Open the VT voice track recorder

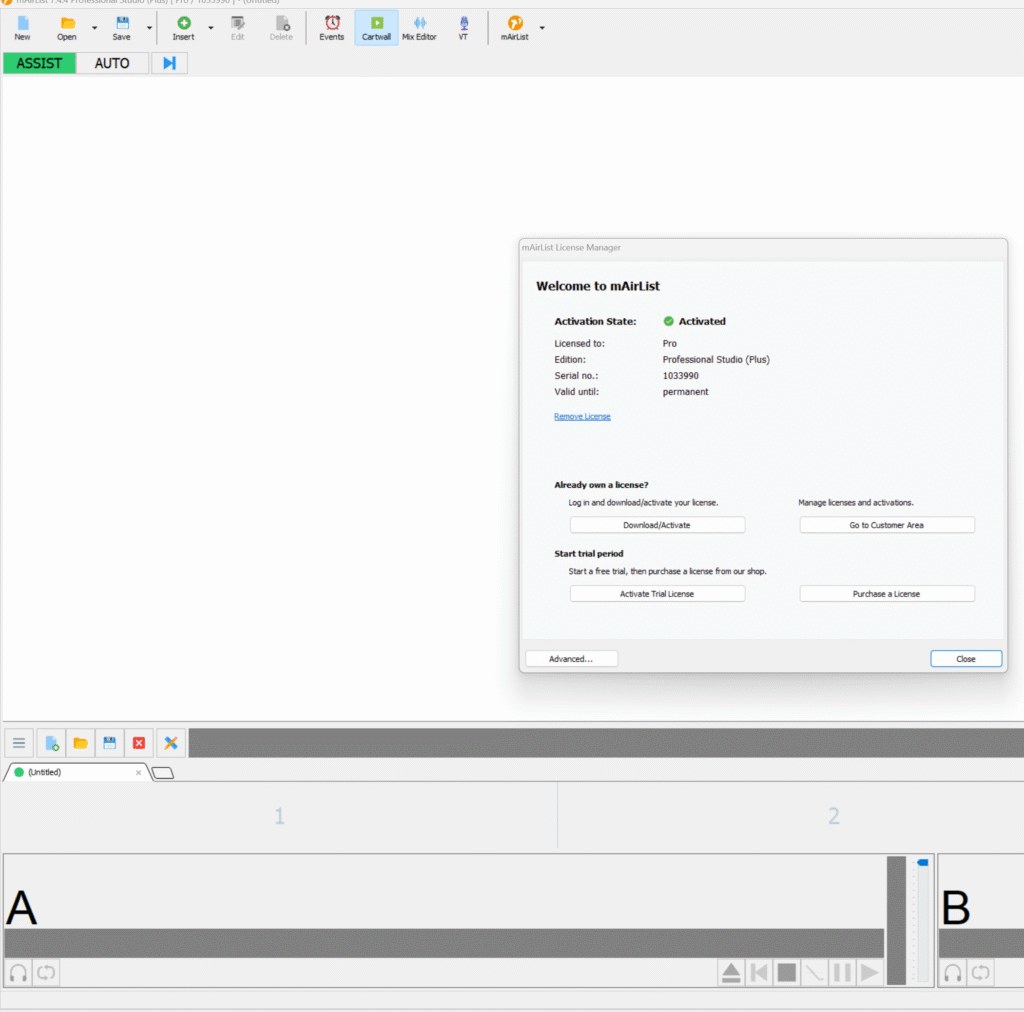(x=463, y=28)
